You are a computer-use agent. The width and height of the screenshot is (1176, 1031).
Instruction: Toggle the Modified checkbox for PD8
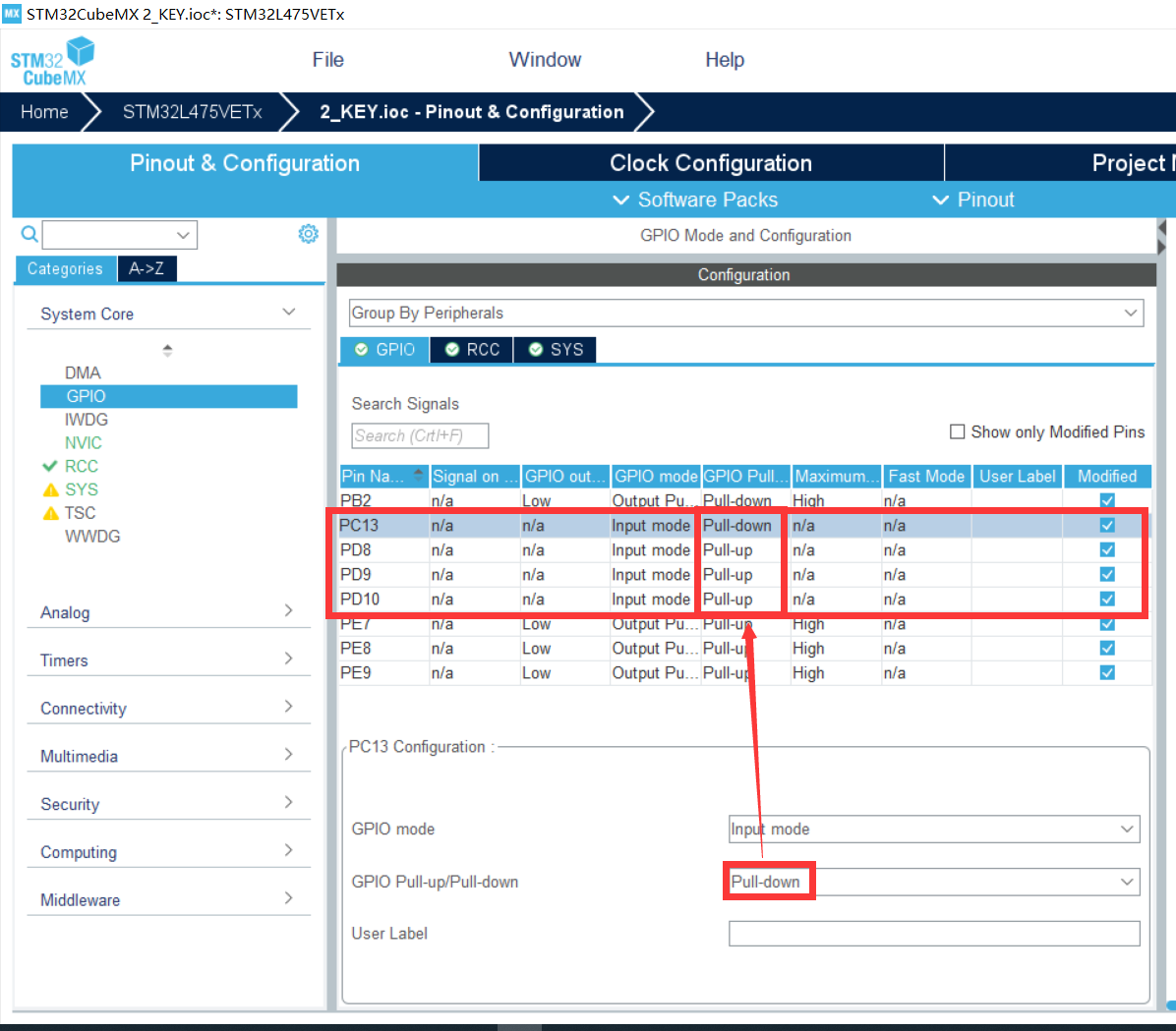coord(1107,549)
